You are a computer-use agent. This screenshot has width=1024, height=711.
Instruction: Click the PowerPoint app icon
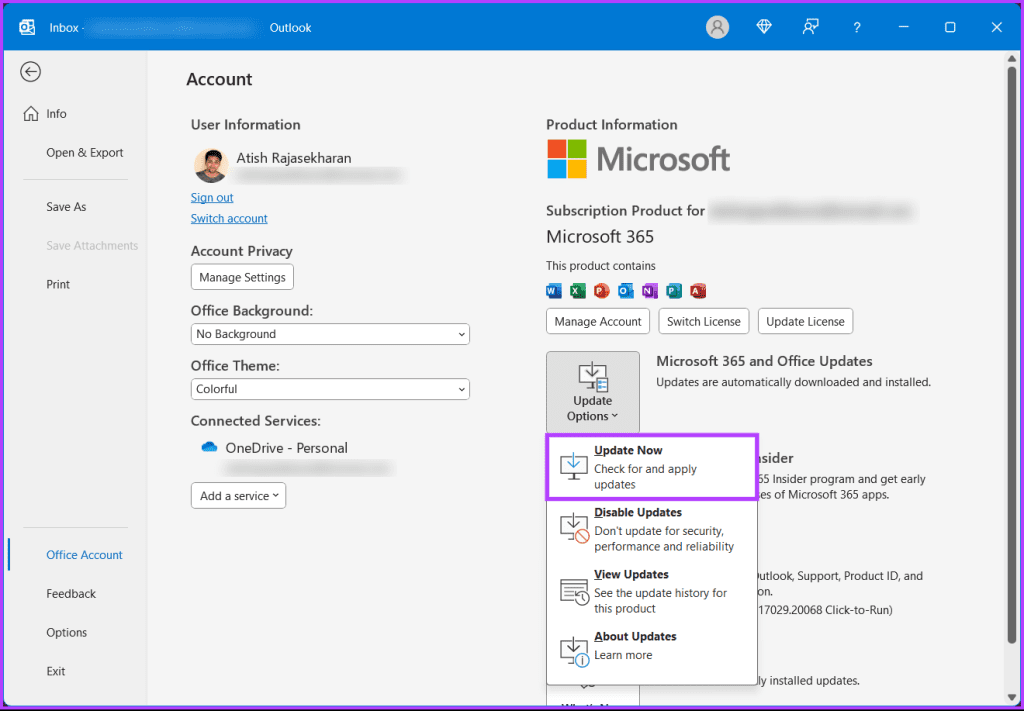[x=601, y=290]
